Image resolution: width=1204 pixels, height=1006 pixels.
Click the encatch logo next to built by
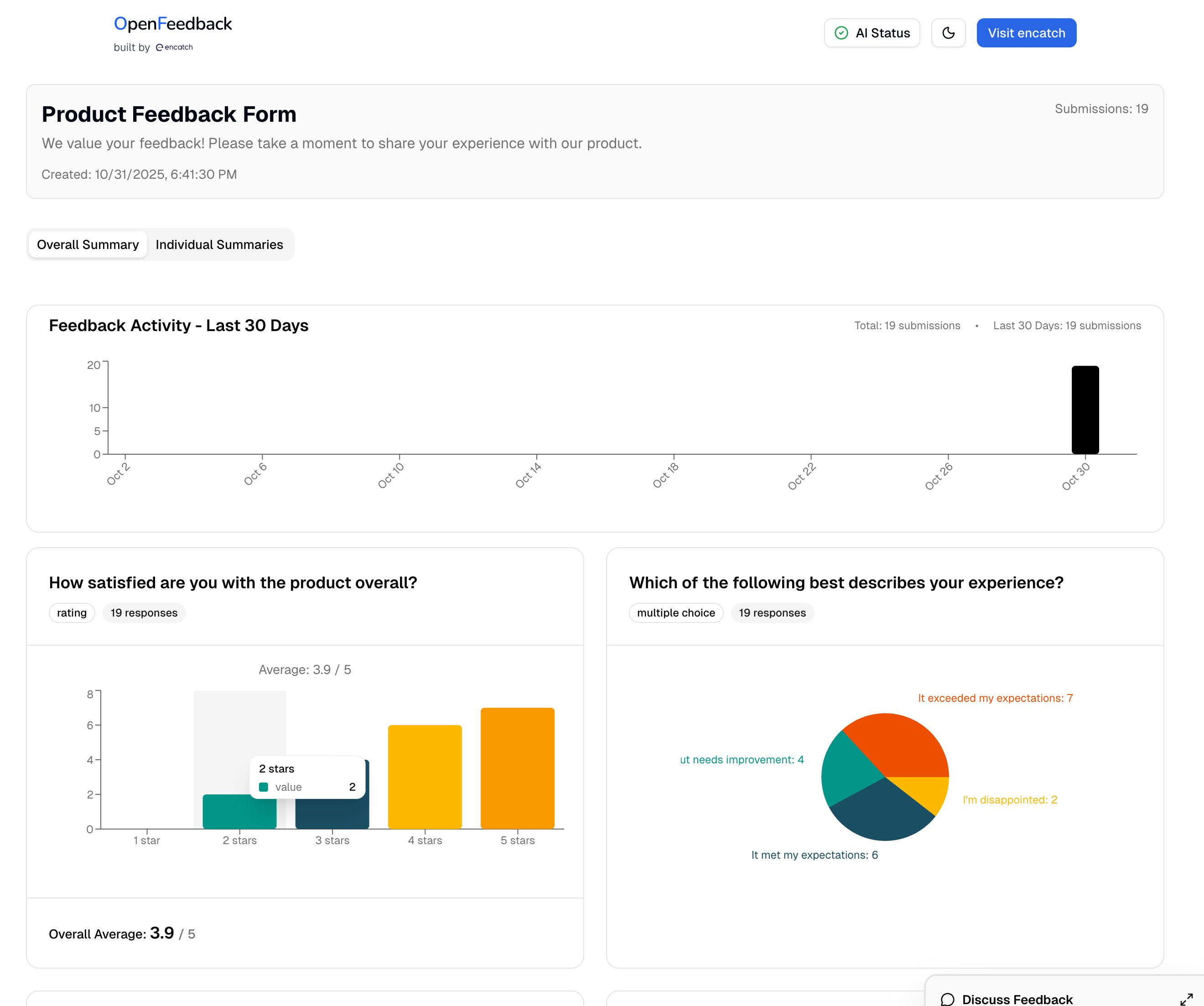click(174, 47)
